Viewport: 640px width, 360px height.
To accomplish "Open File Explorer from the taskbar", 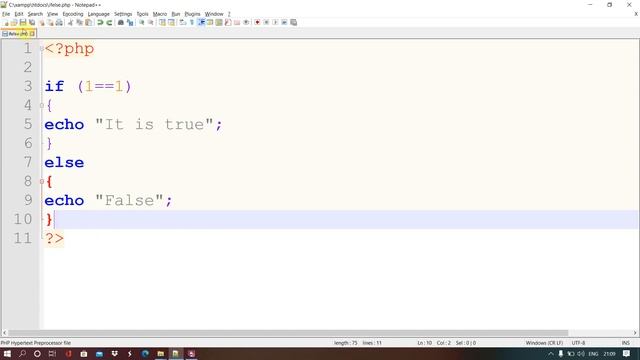I will tap(160, 353).
